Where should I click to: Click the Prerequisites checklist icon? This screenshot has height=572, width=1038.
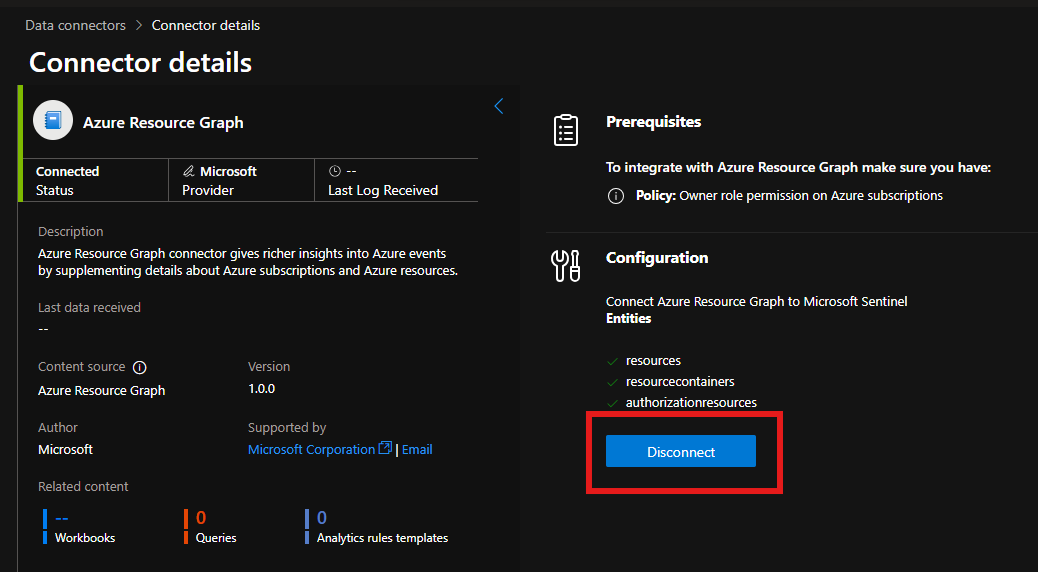(x=565, y=130)
